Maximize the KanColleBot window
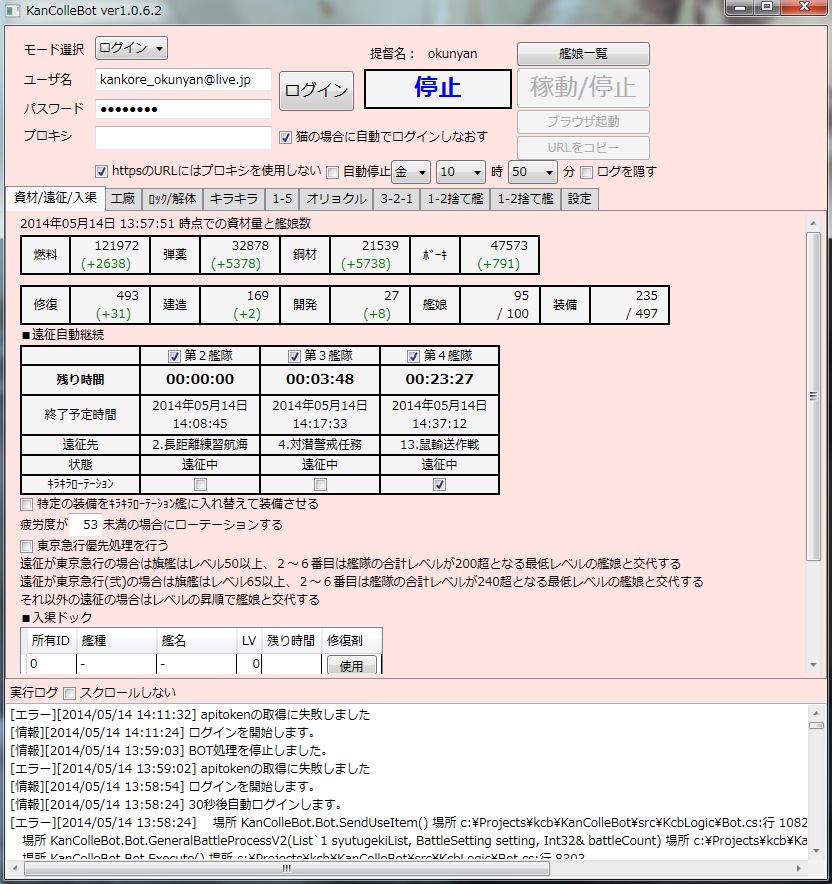Image resolution: width=832 pixels, height=884 pixels. tap(767, 7)
